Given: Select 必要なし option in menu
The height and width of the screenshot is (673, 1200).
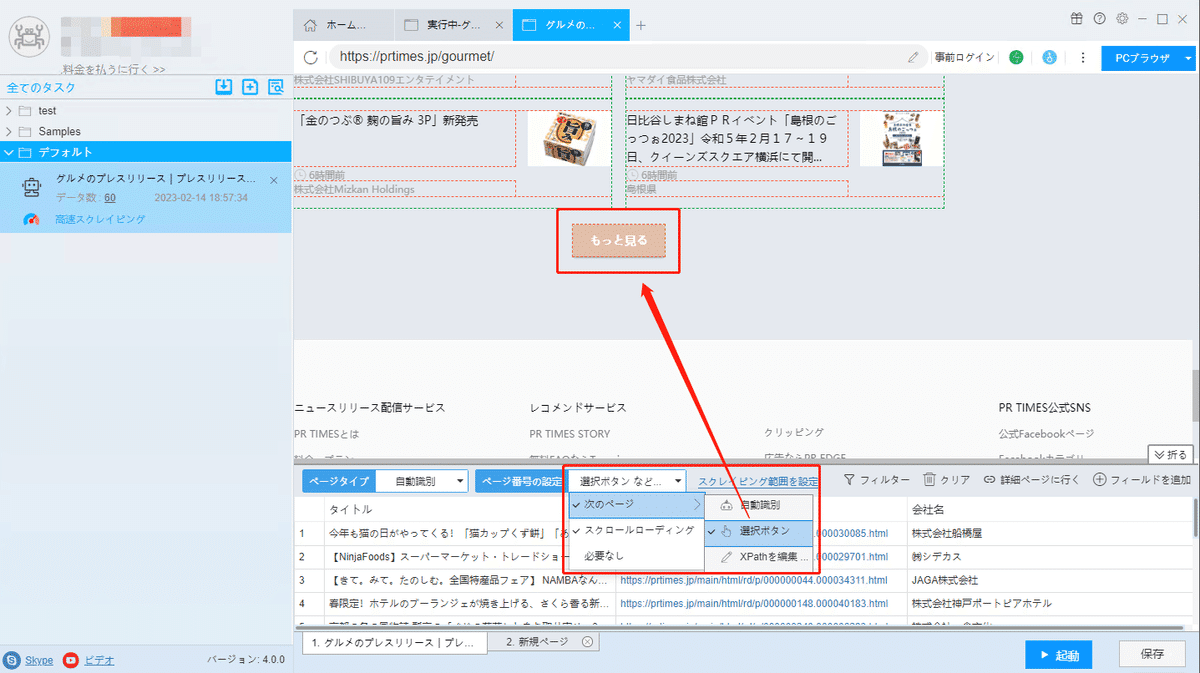Looking at the screenshot, I should click(636, 555).
